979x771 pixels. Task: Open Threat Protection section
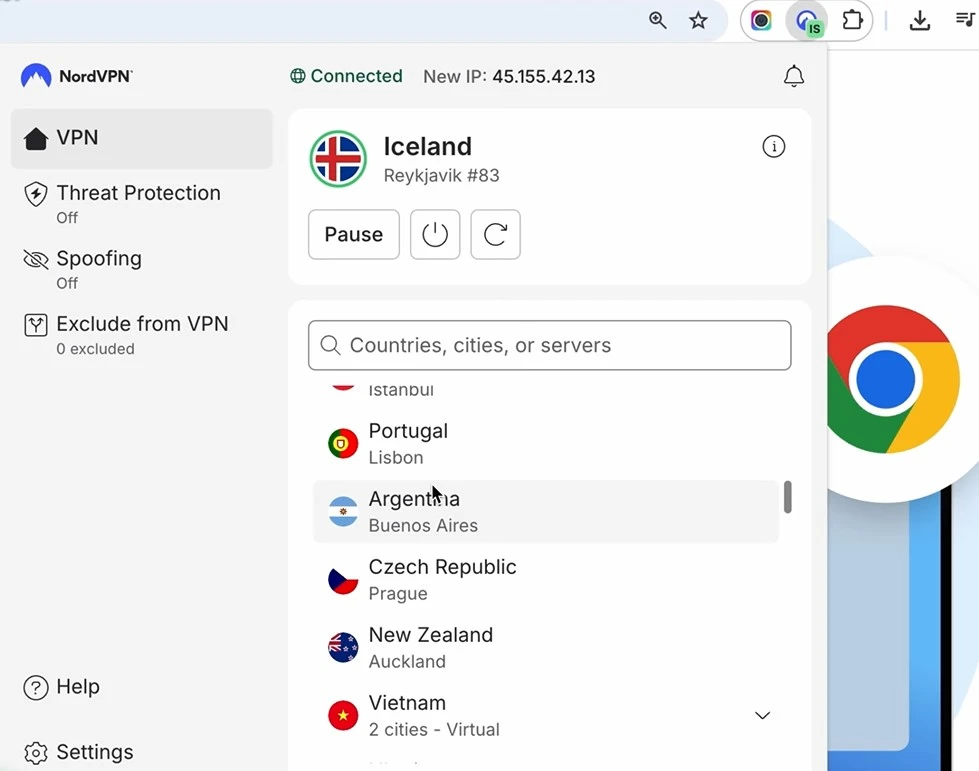pos(142,204)
